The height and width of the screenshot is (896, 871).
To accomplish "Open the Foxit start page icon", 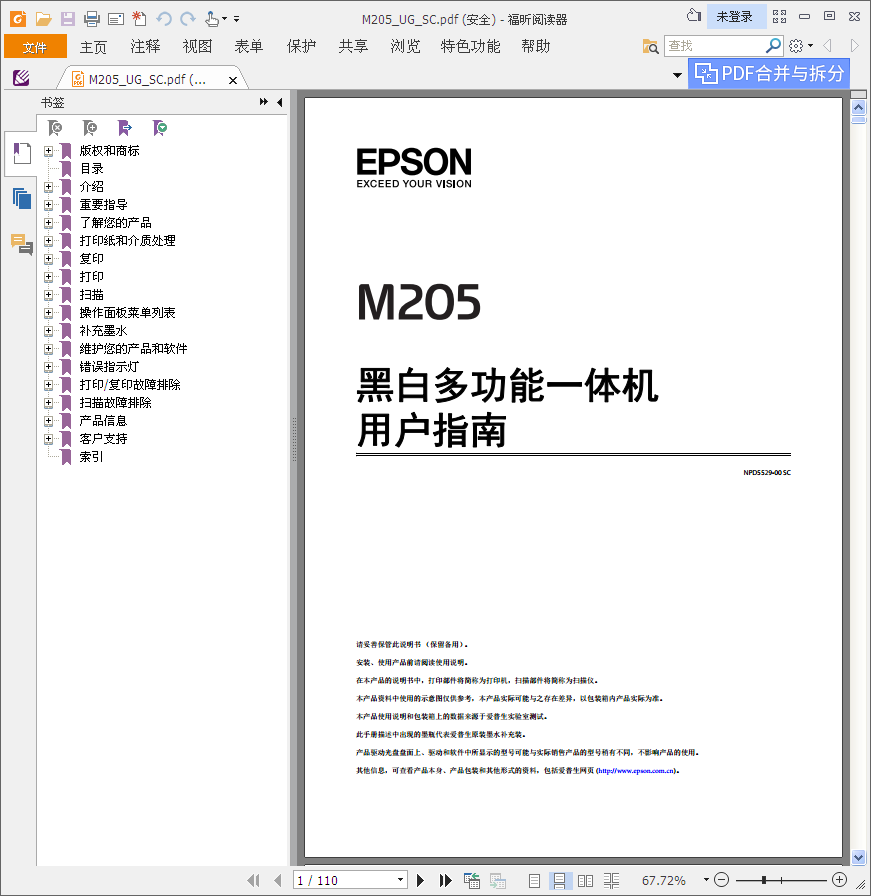I will tap(18, 19).
